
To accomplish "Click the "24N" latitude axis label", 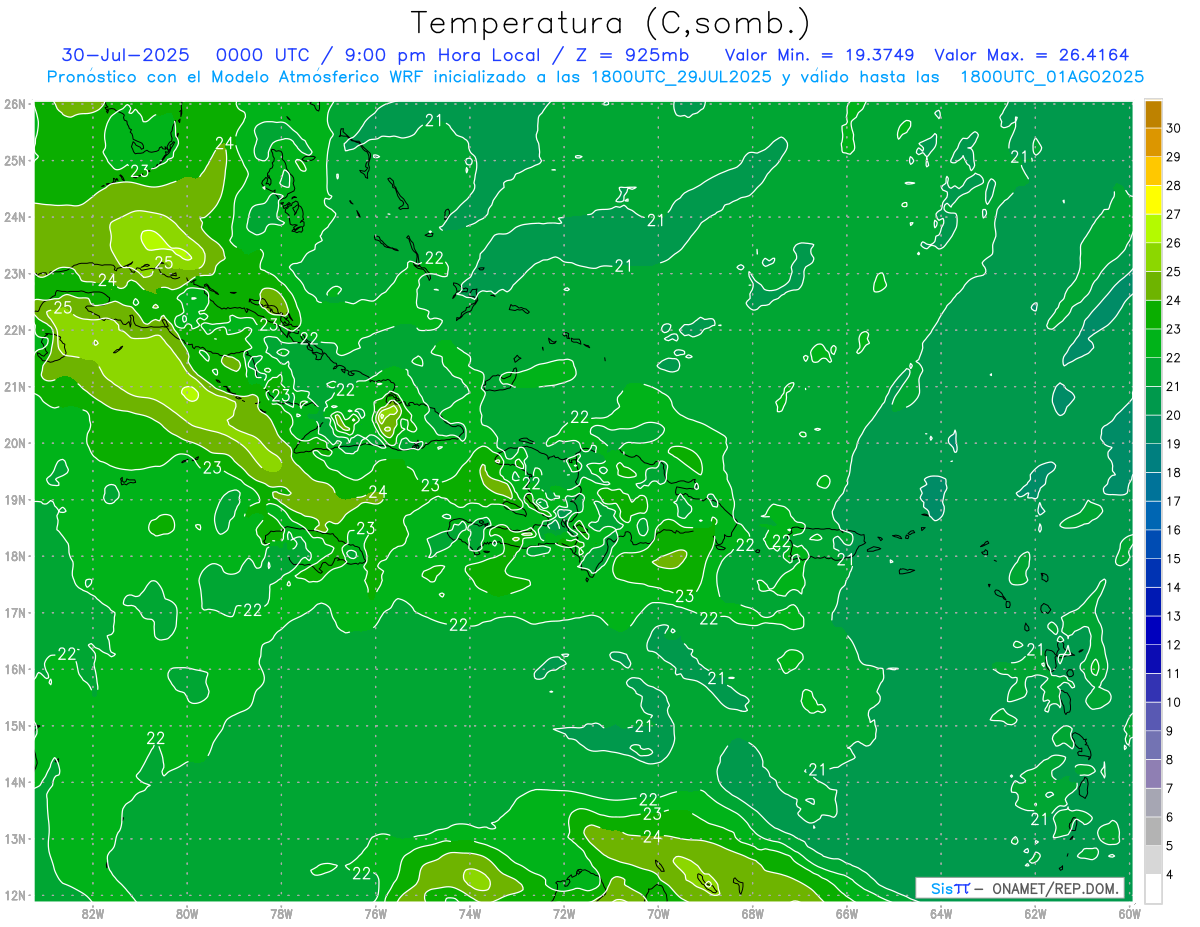I will [x=14, y=217].
